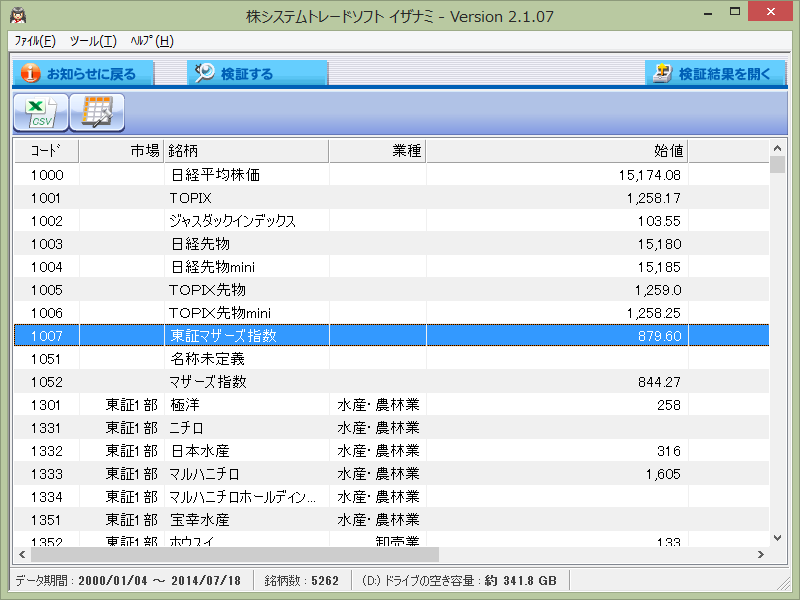This screenshot has height=600, width=800.
Task: Minimize the イザナミ window
Action: click(x=708, y=13)
